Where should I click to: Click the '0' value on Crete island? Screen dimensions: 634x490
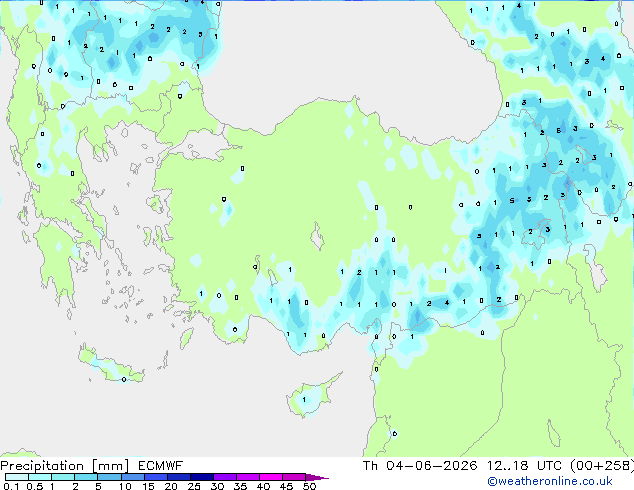(124, 379)
